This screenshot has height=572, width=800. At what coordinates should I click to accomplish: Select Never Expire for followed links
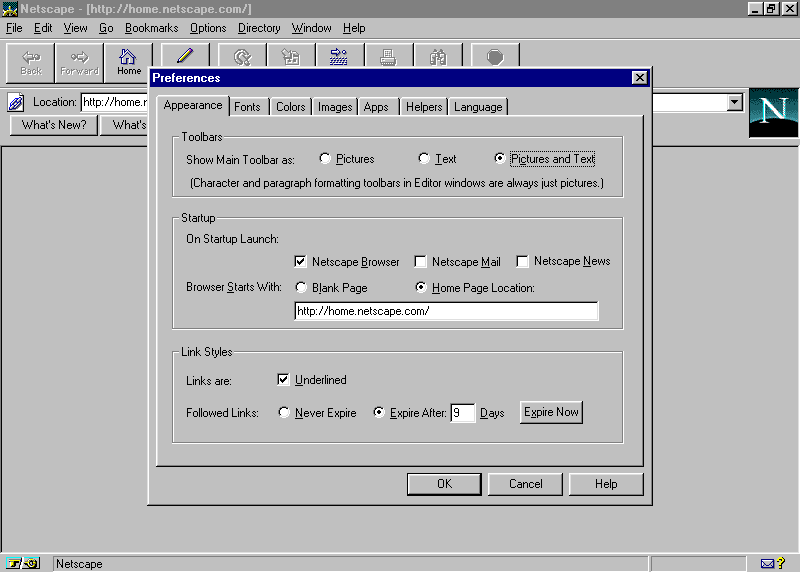284,412
